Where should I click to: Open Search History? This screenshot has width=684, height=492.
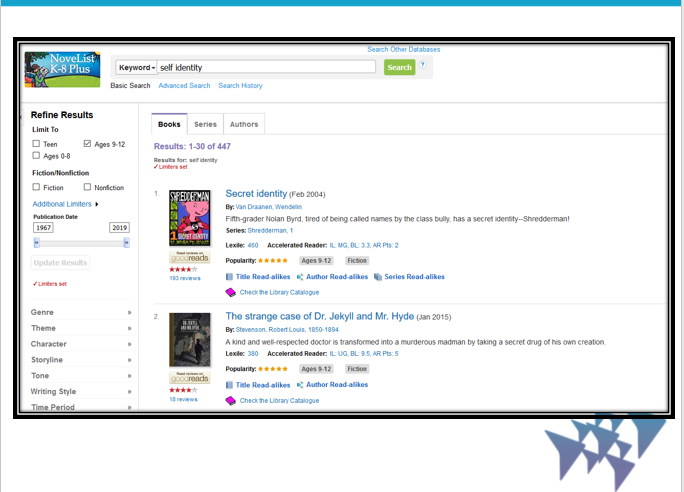point(240,85)
